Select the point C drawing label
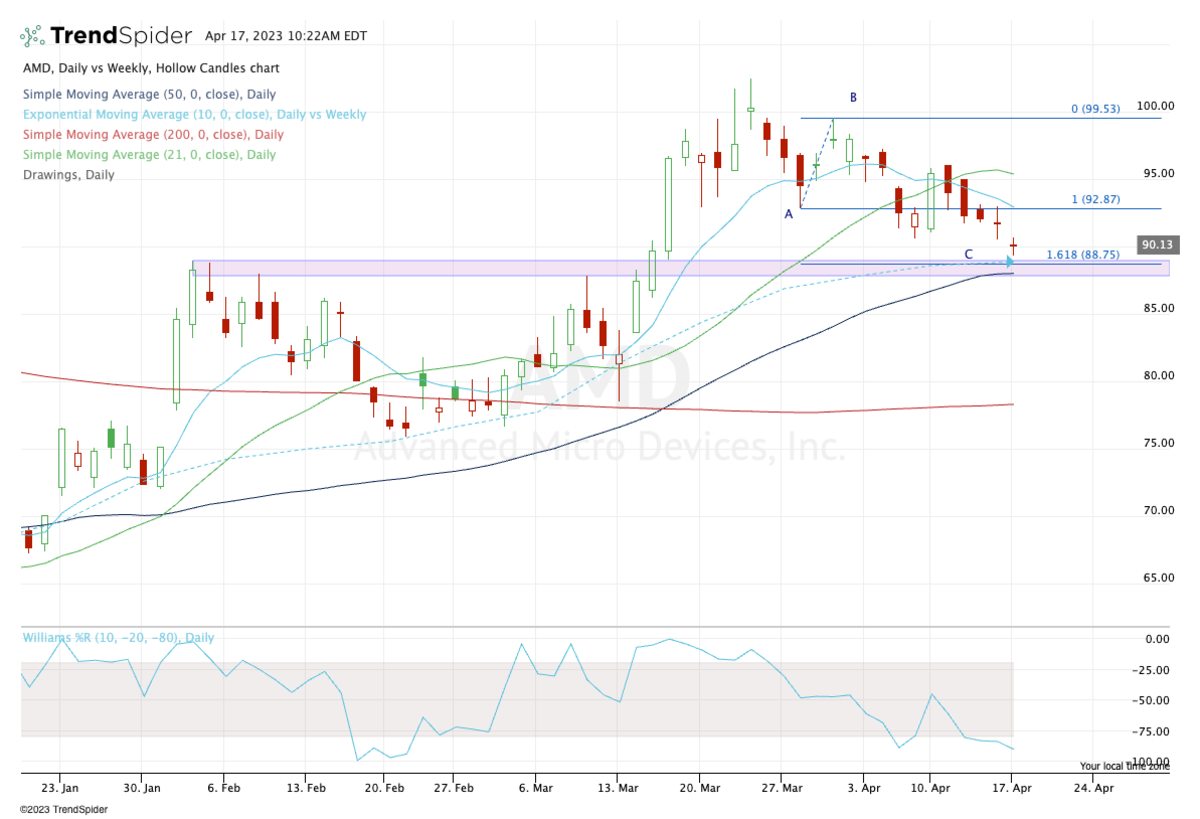The image size is (1200, 819). tap(968, 254)
